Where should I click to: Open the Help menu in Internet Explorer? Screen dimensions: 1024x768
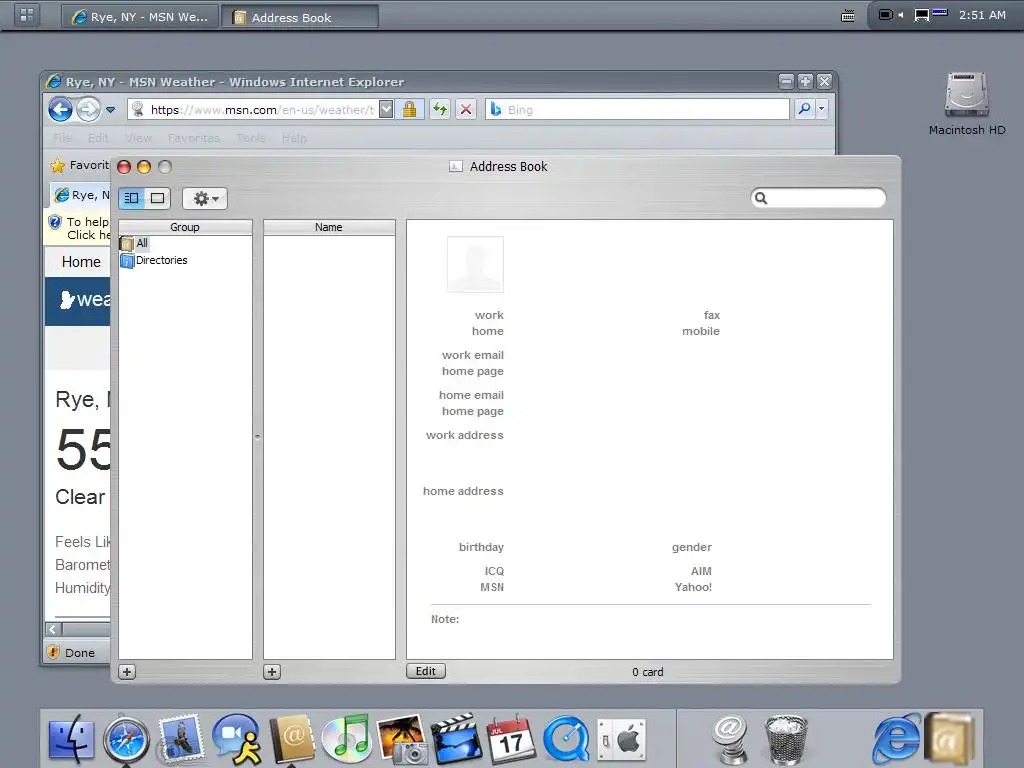(x=295, y=138)
